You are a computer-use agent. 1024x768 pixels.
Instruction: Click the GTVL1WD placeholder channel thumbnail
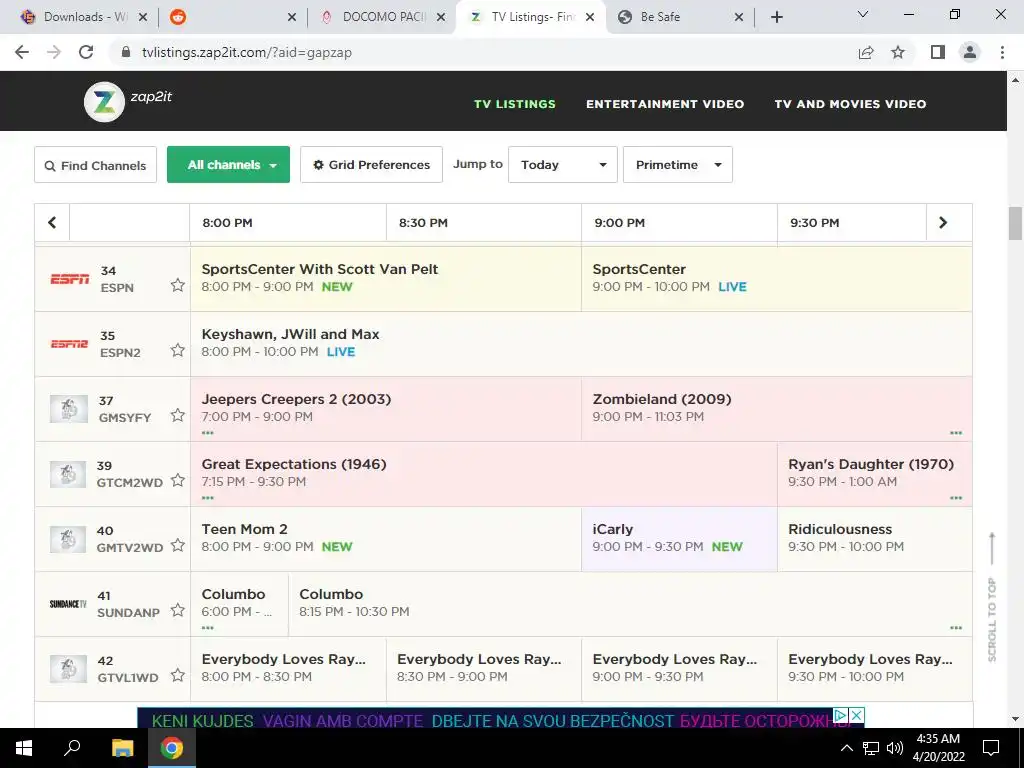69,669
